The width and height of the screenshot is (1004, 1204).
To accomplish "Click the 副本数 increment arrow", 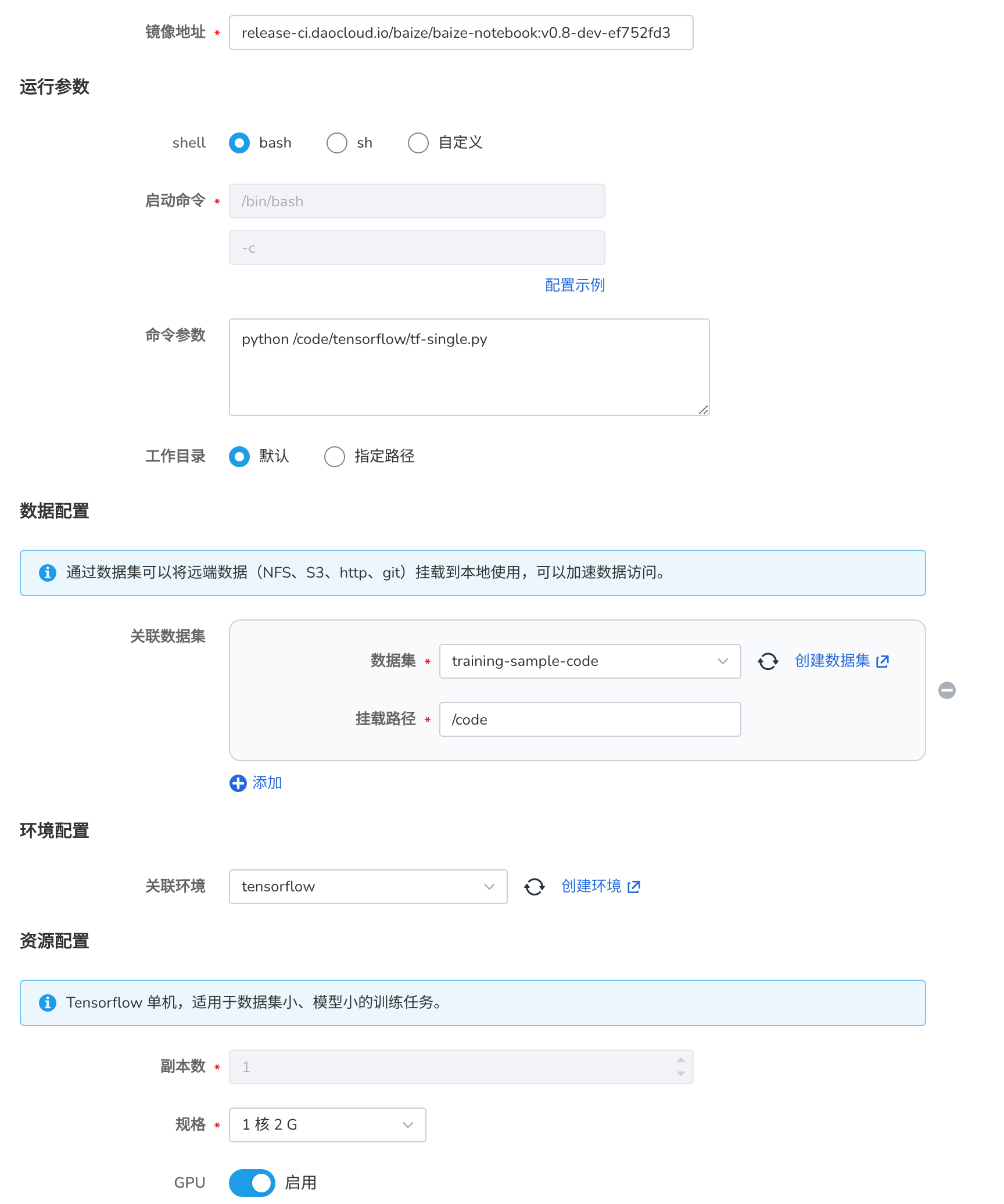I will tap(680, 1061).
